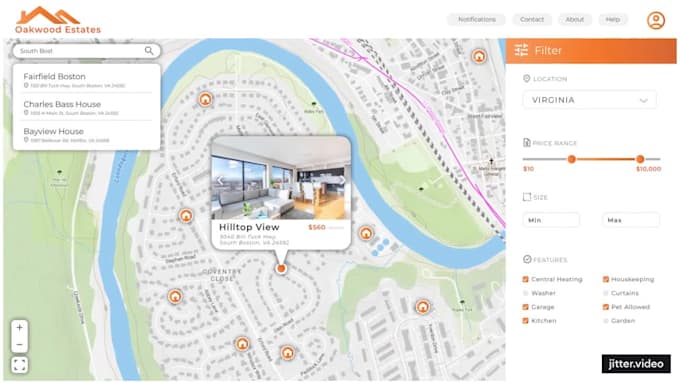Click the price range slider track
Viewport: 680px width, 383px height.
point(592,159)
